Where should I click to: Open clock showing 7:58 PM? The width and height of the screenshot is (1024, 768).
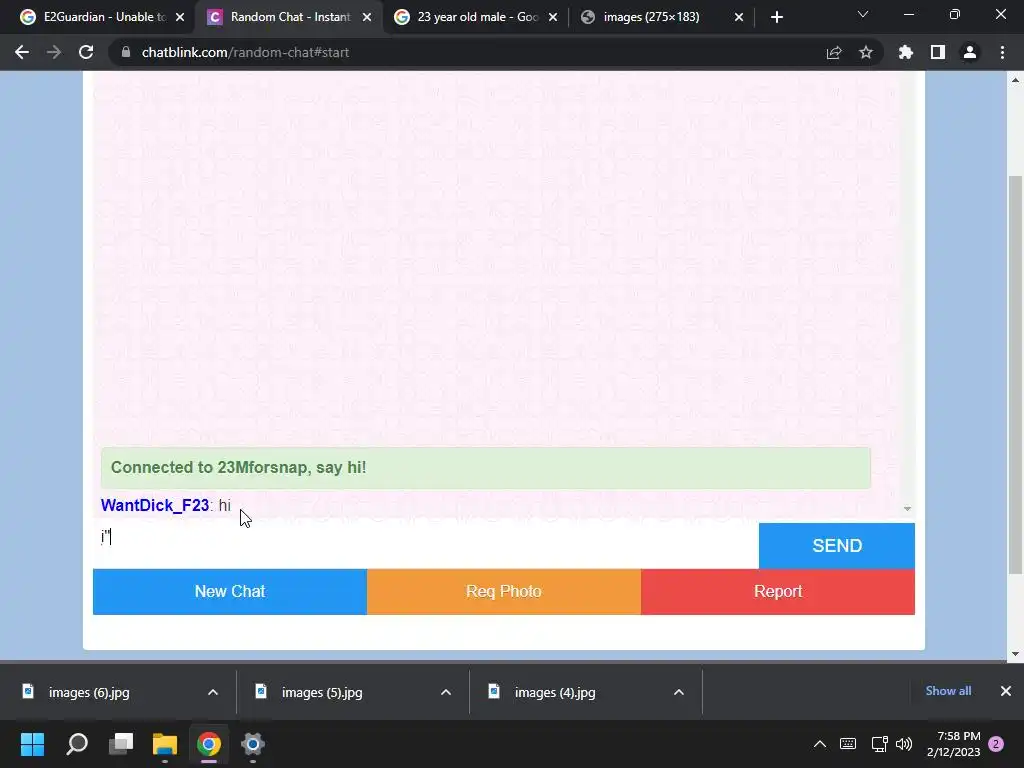953,744
